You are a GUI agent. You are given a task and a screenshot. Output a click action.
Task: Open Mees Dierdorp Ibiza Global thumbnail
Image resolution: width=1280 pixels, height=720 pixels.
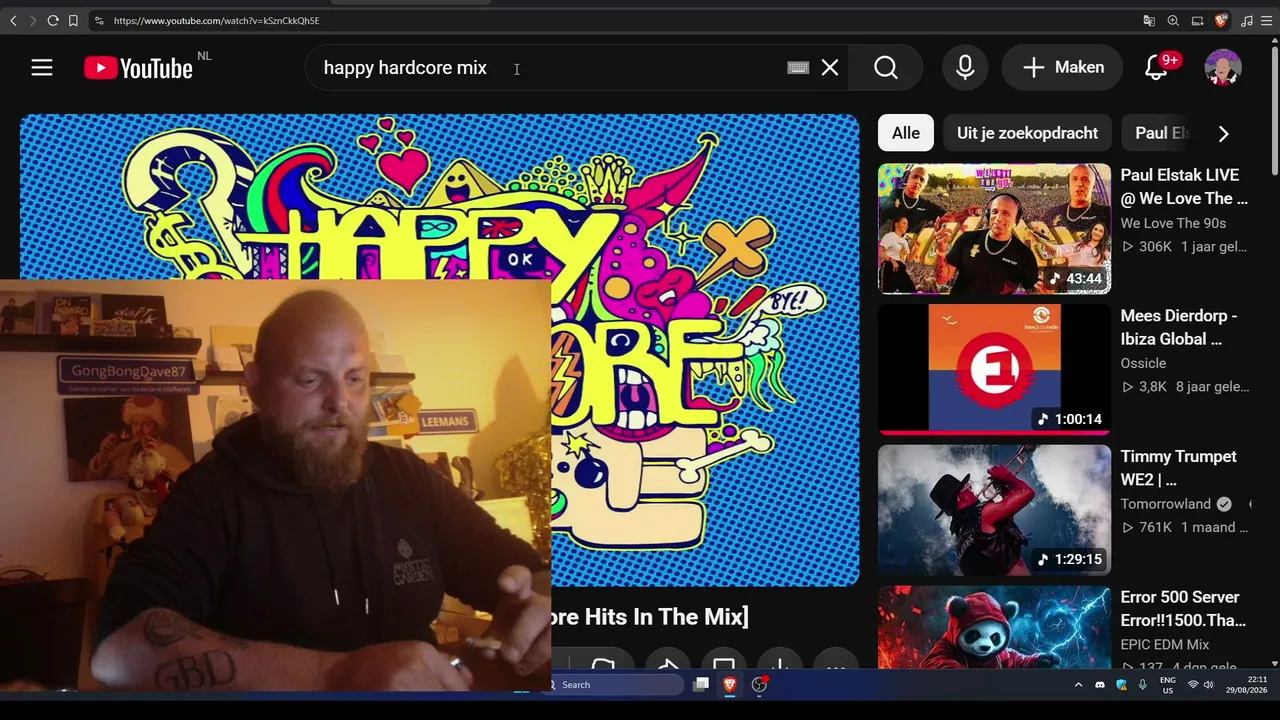pyautogui.click(x=994, y=370)
